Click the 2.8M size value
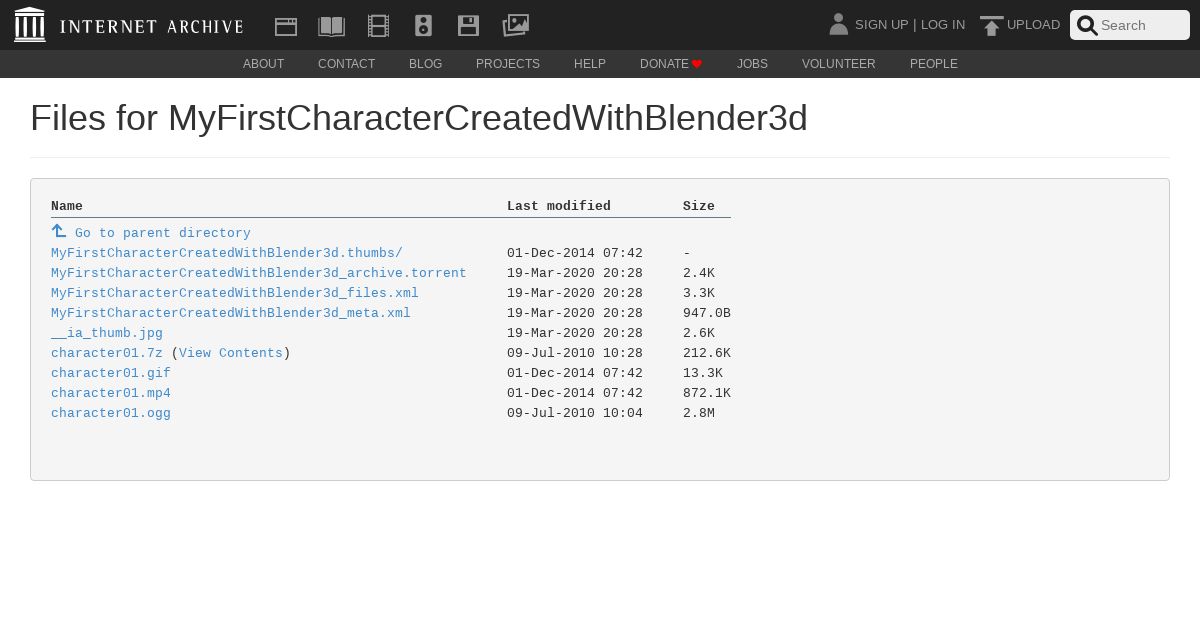Screen dimensions: 1200x630 (x=699, y=413)
